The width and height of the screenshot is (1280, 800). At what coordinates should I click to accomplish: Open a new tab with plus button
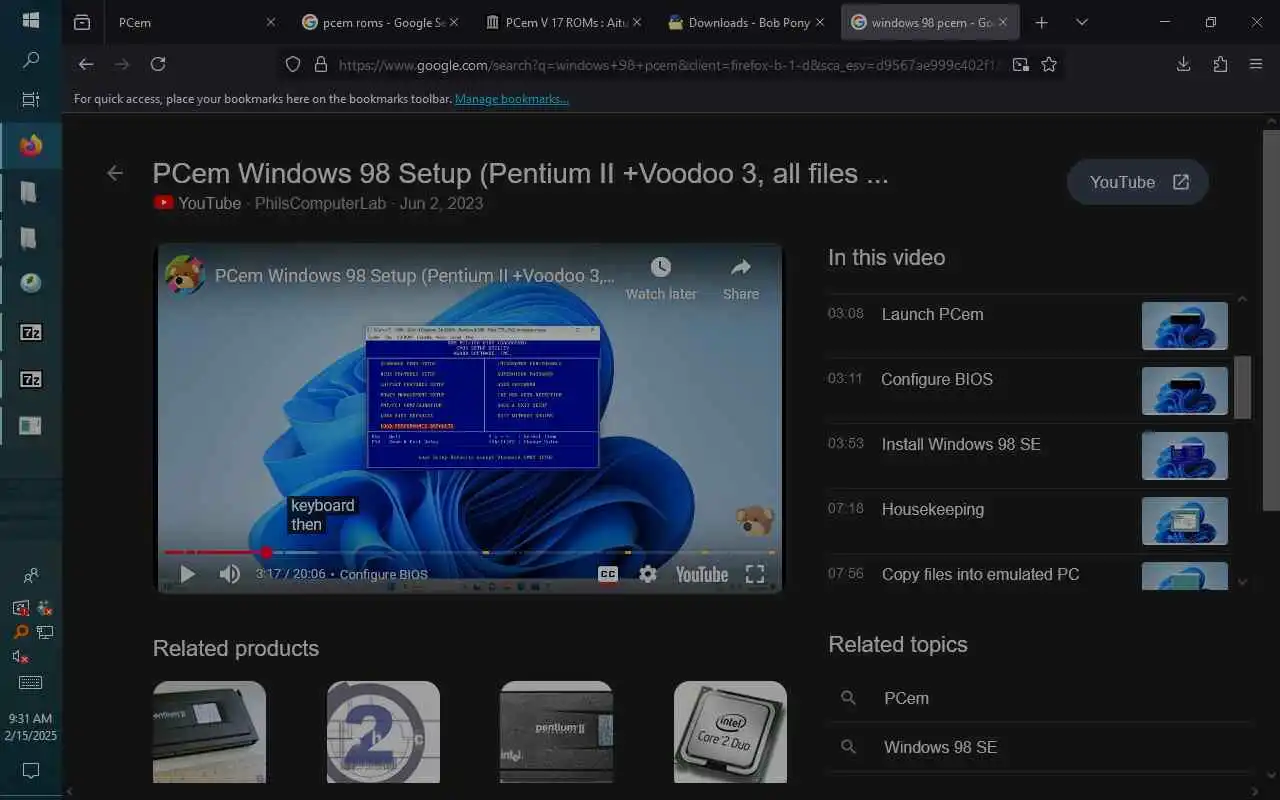[1042, 22]
